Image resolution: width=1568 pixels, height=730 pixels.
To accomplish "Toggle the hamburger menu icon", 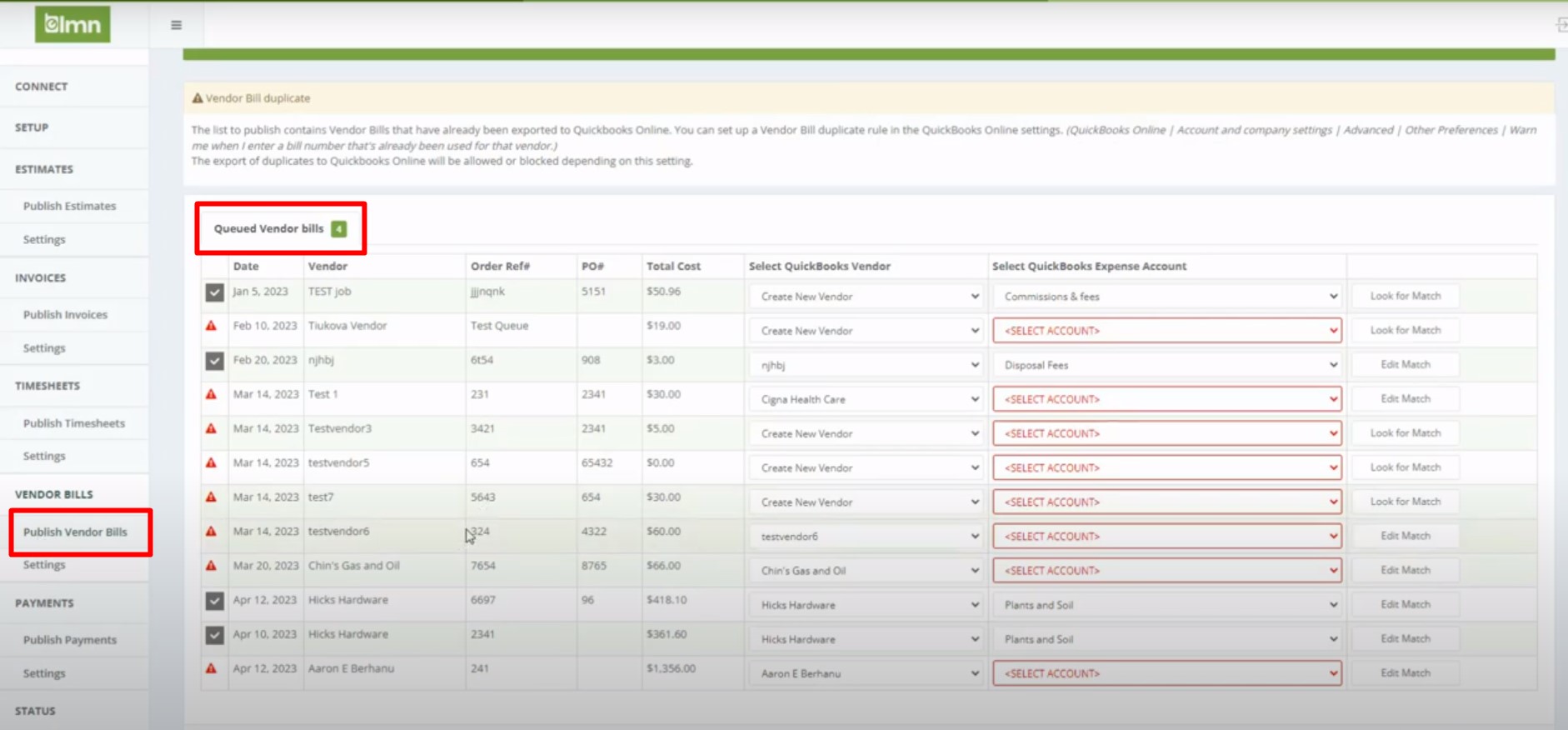I will tap(176, 25).
